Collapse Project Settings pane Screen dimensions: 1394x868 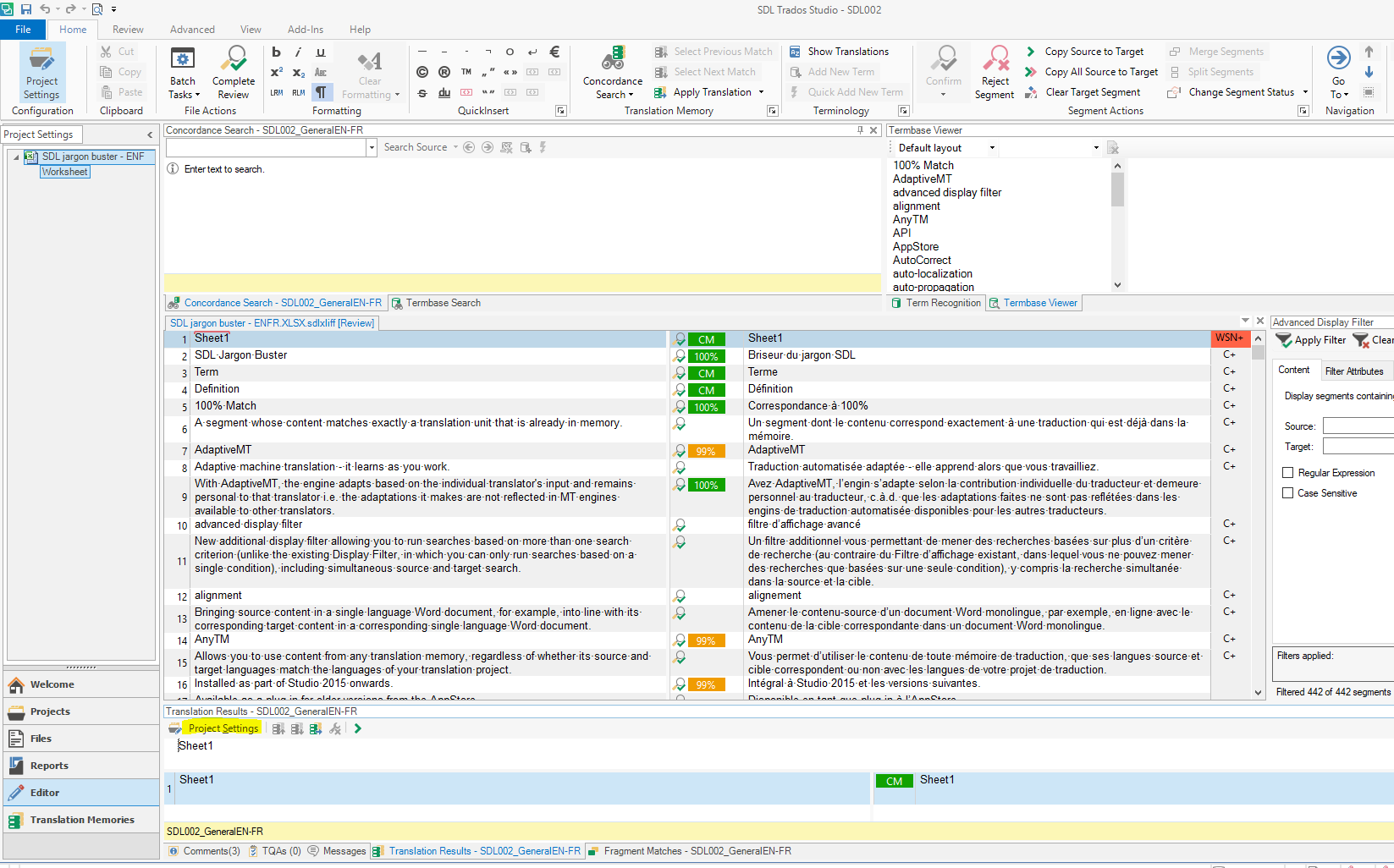click(x=150, y=135)
